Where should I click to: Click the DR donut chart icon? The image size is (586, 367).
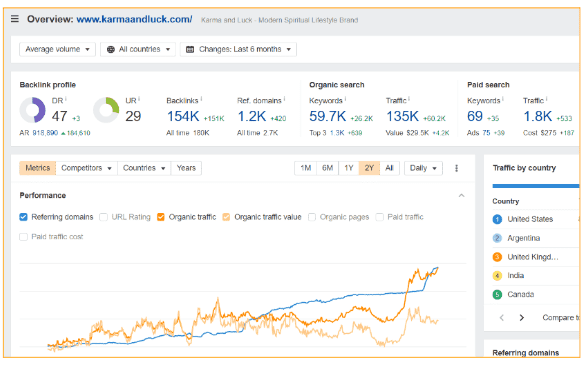(x=33, y=110)
